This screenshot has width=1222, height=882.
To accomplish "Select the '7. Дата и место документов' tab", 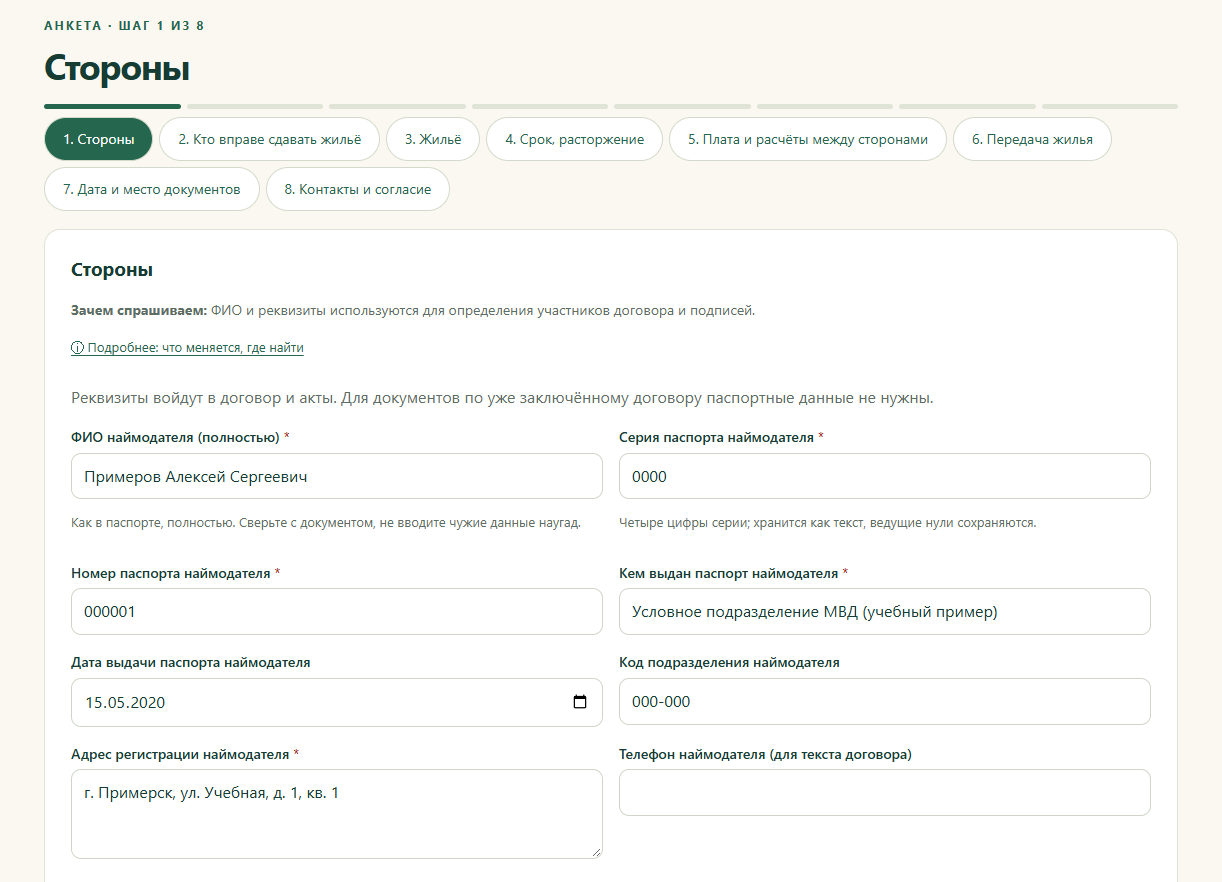I will click(152, 189).
